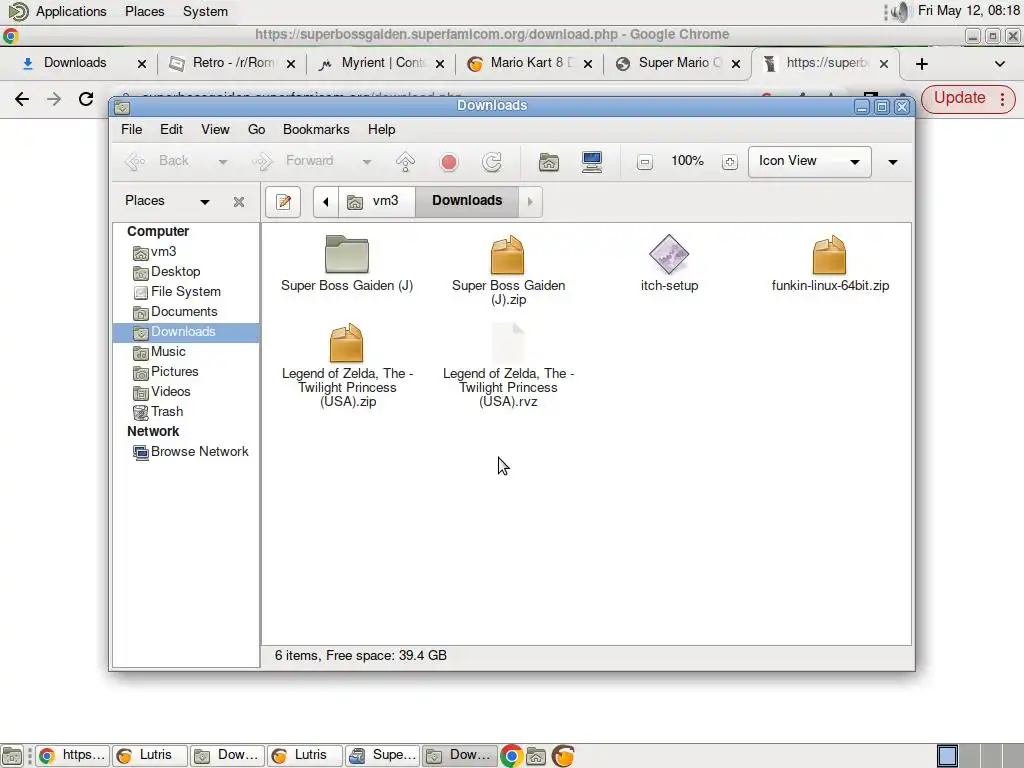Open the File menu
The width and height of the screenshot is (1024, 768).
131,129
